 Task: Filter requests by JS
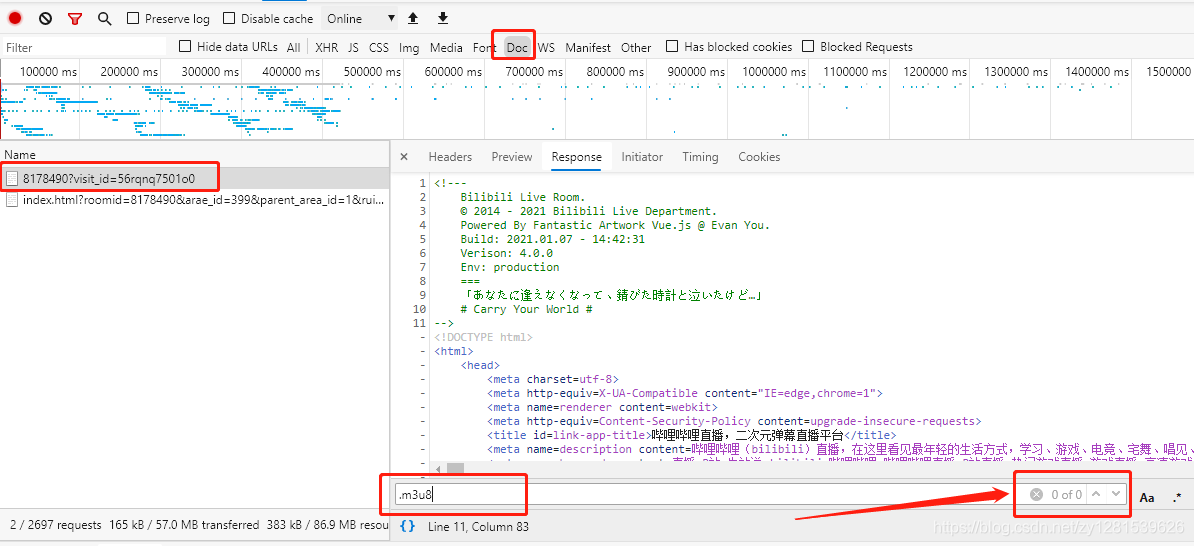pyautogui.click(x=353, y=47)
